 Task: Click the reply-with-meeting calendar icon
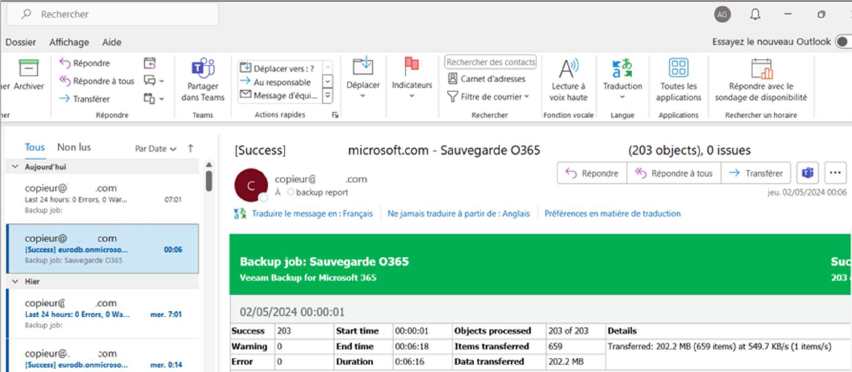coord(150,64)
